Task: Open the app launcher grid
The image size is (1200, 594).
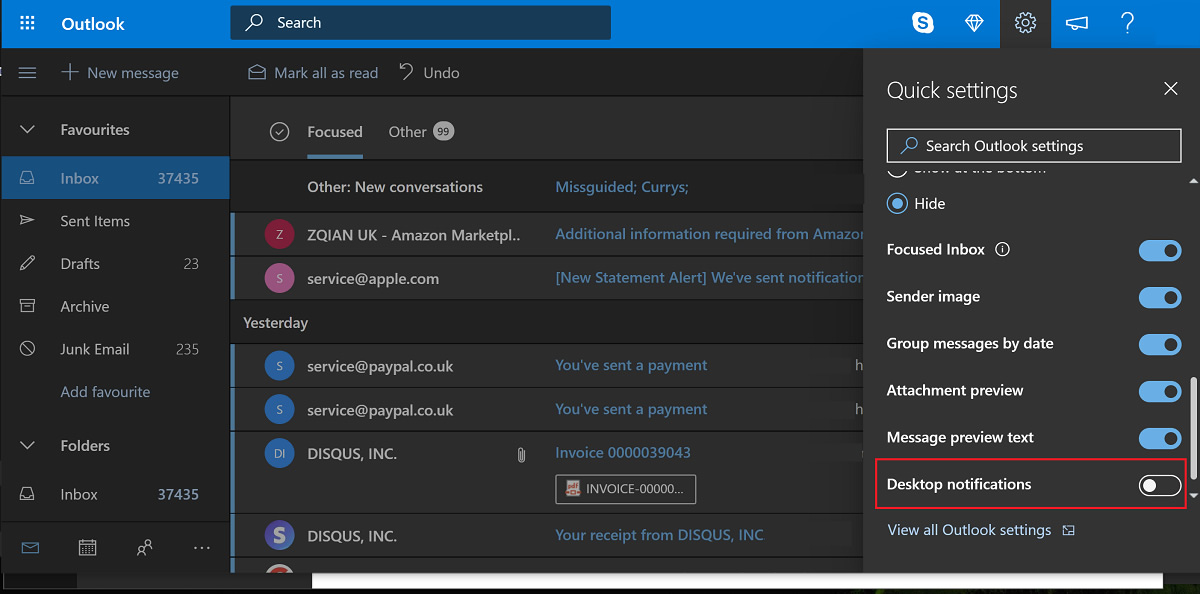Action: pos(27,23)
